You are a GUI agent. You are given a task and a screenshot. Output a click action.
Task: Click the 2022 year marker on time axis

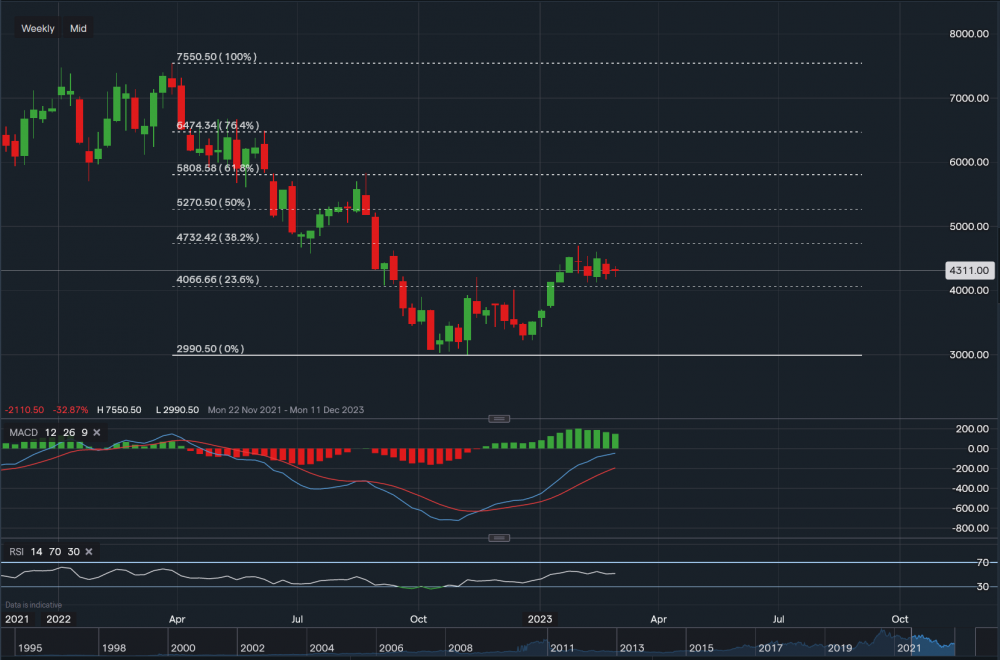coord(58,619)
